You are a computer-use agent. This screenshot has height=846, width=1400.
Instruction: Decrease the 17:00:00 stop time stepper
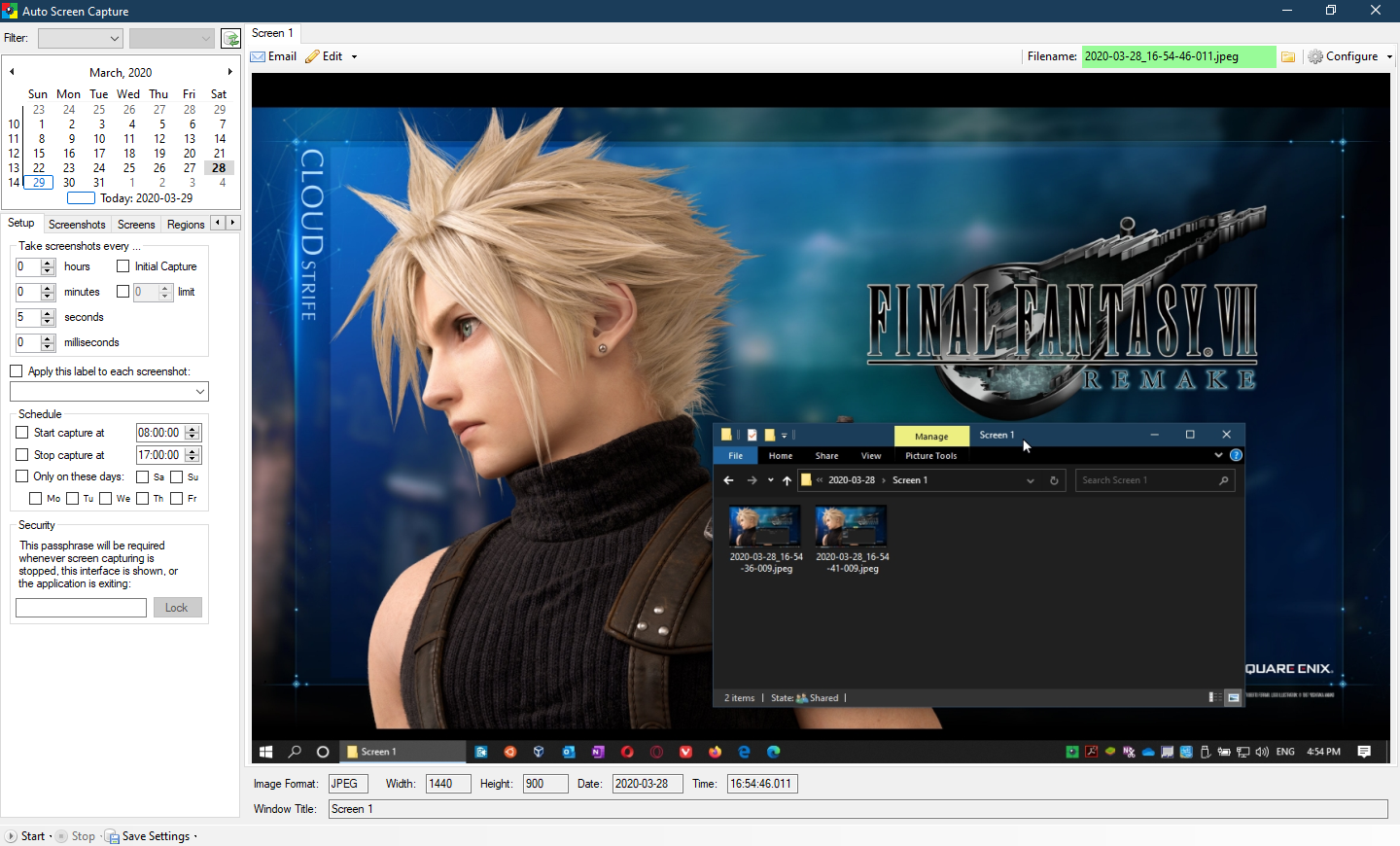(x=192, y=459)
